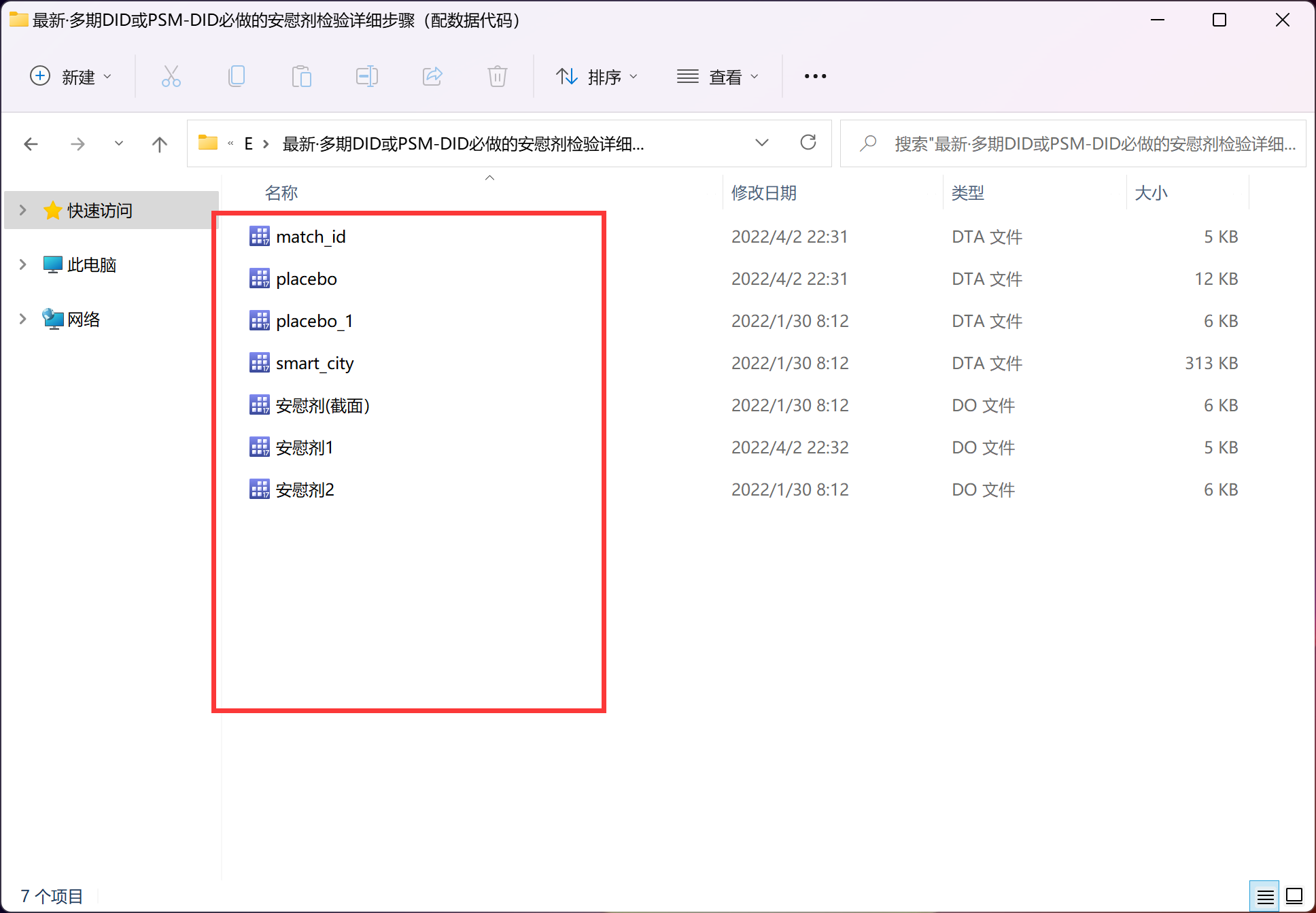Click the Copy icon in toolbar
1316x913 pixels.
237,76
